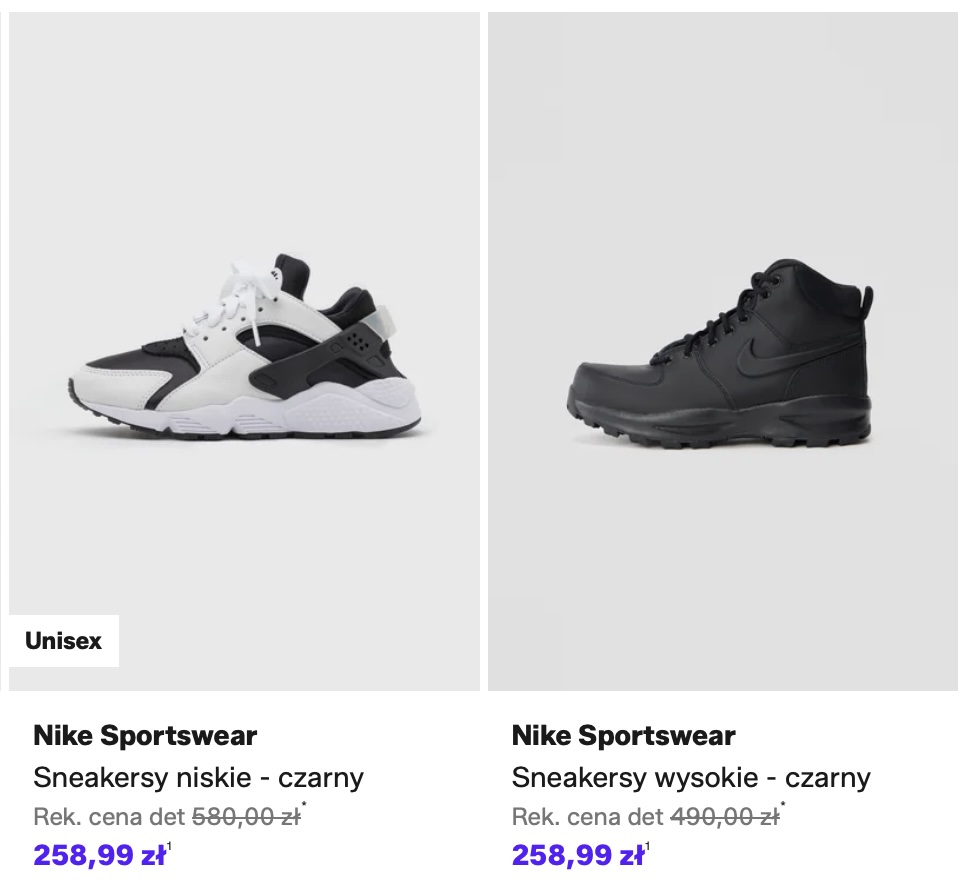Click the crossed-out 580,00 zł price
This screenshot has height=886, width=970.
coord(246,817)
